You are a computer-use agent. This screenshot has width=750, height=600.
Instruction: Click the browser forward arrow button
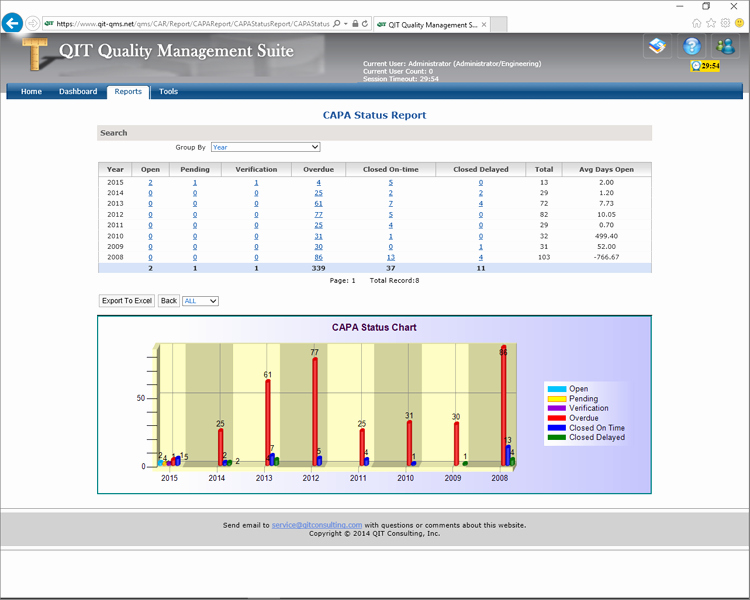32,23
